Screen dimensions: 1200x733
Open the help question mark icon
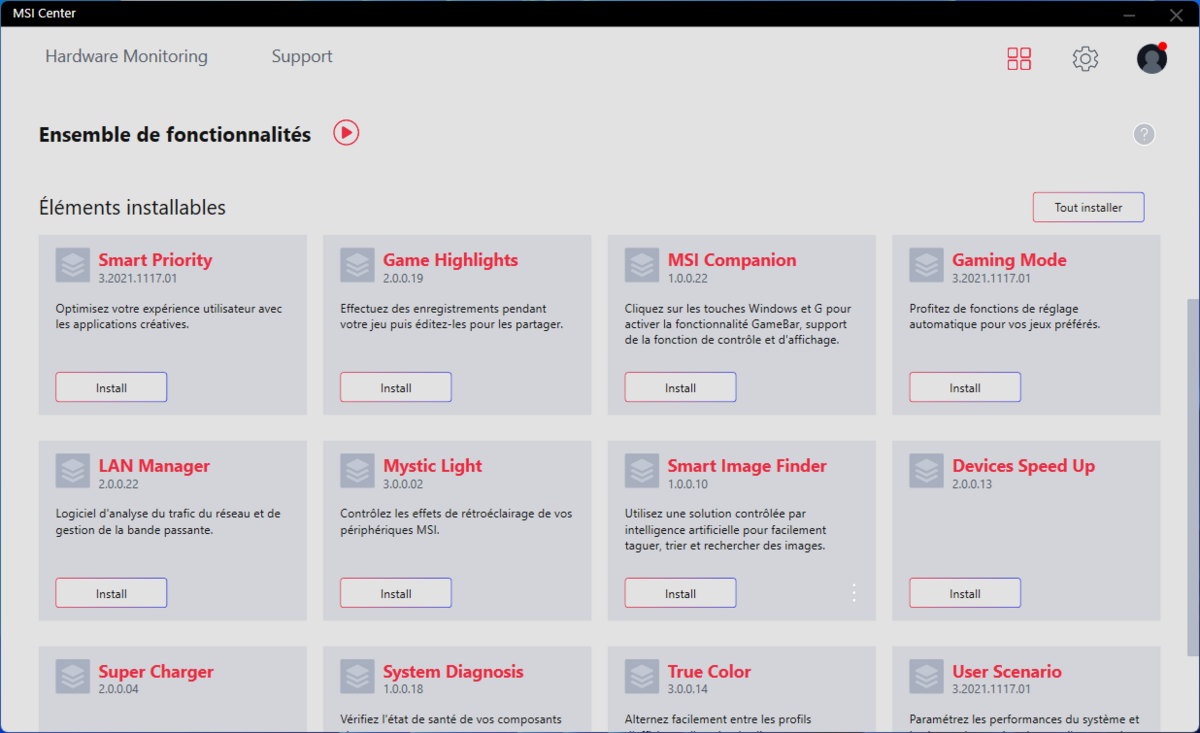1144,134
